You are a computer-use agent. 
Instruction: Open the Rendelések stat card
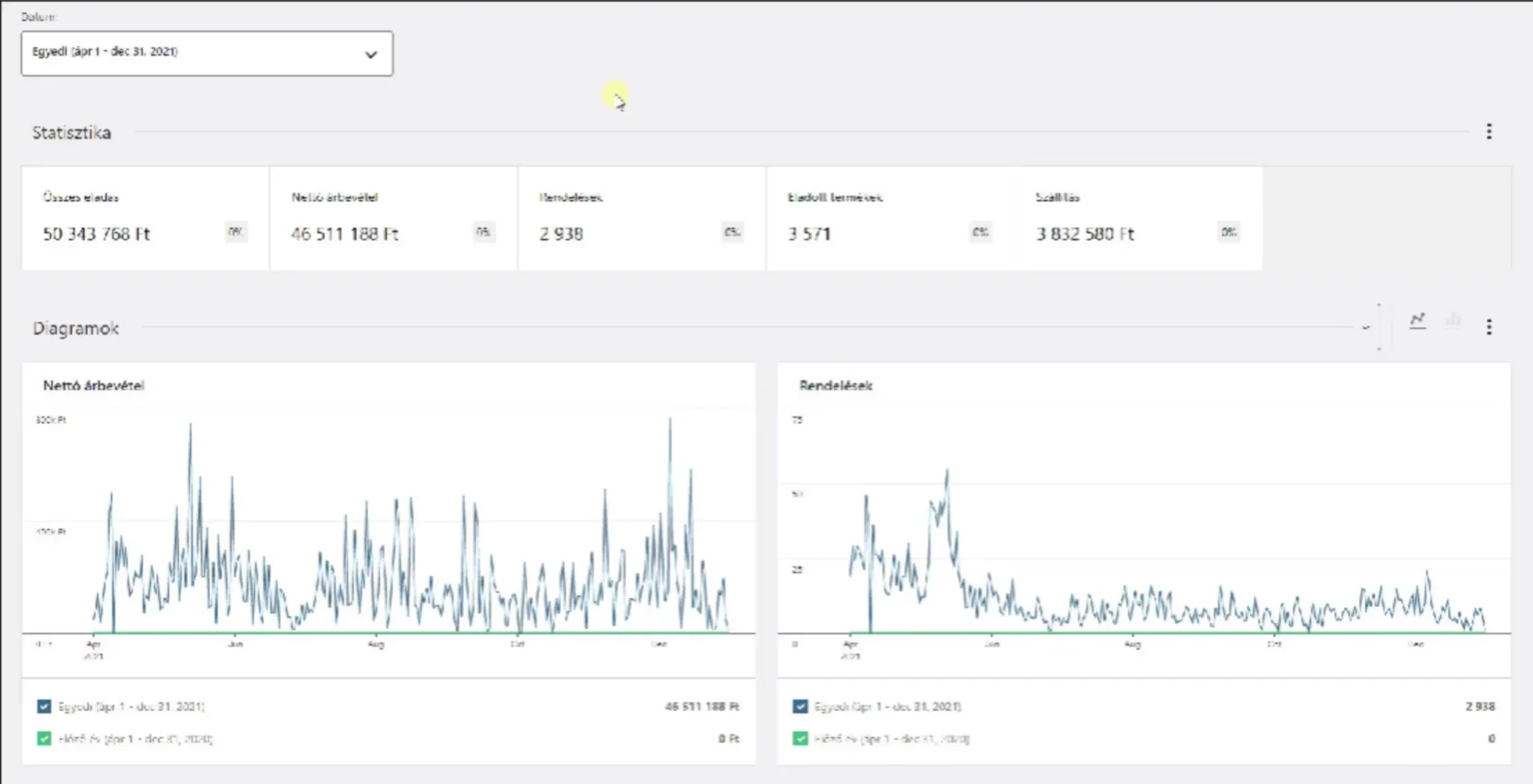(641, 218)
